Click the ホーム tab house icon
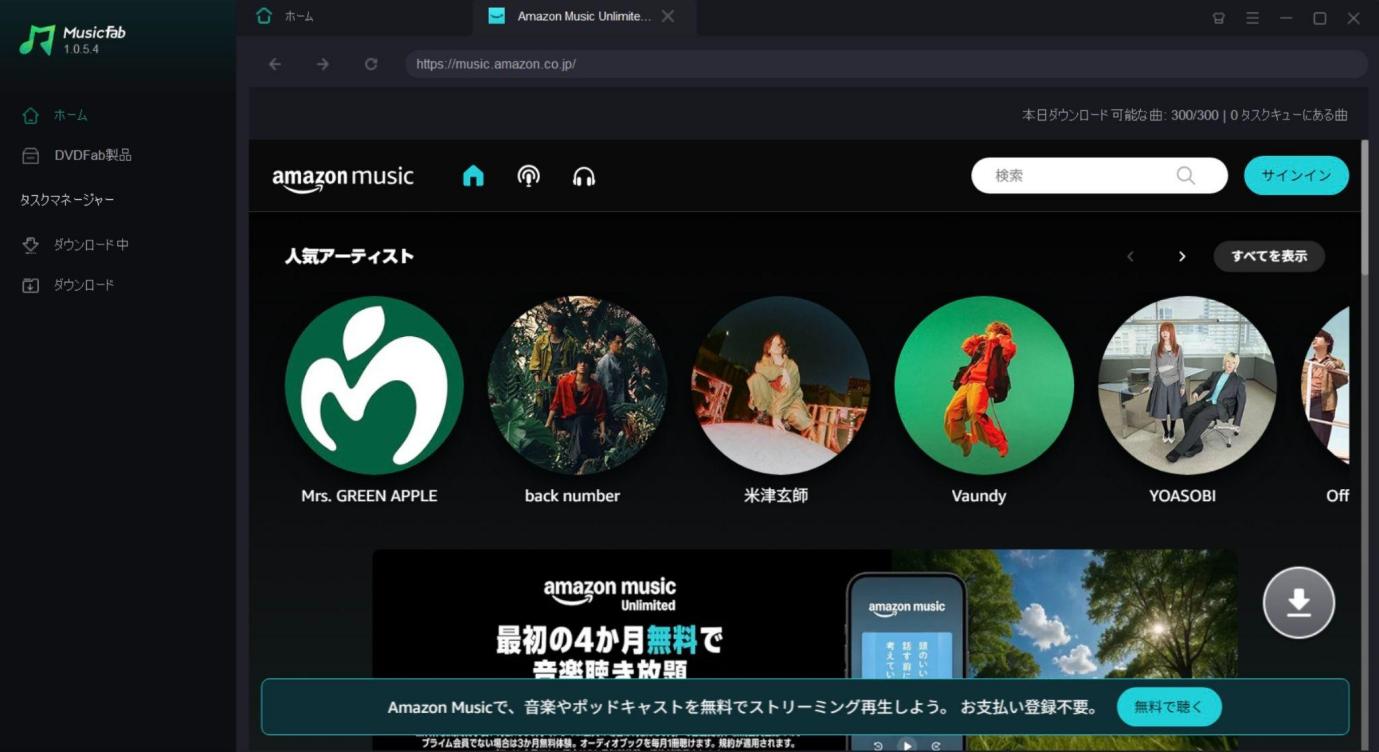1379x752 pixels. pos(264,16)
